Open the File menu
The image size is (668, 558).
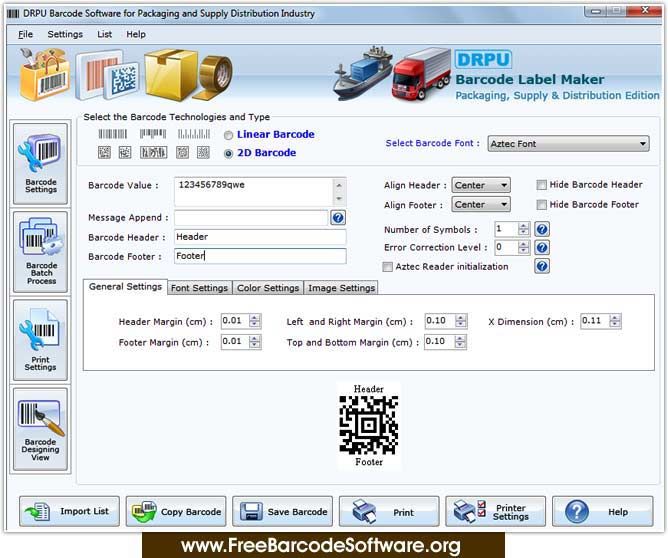26,34
